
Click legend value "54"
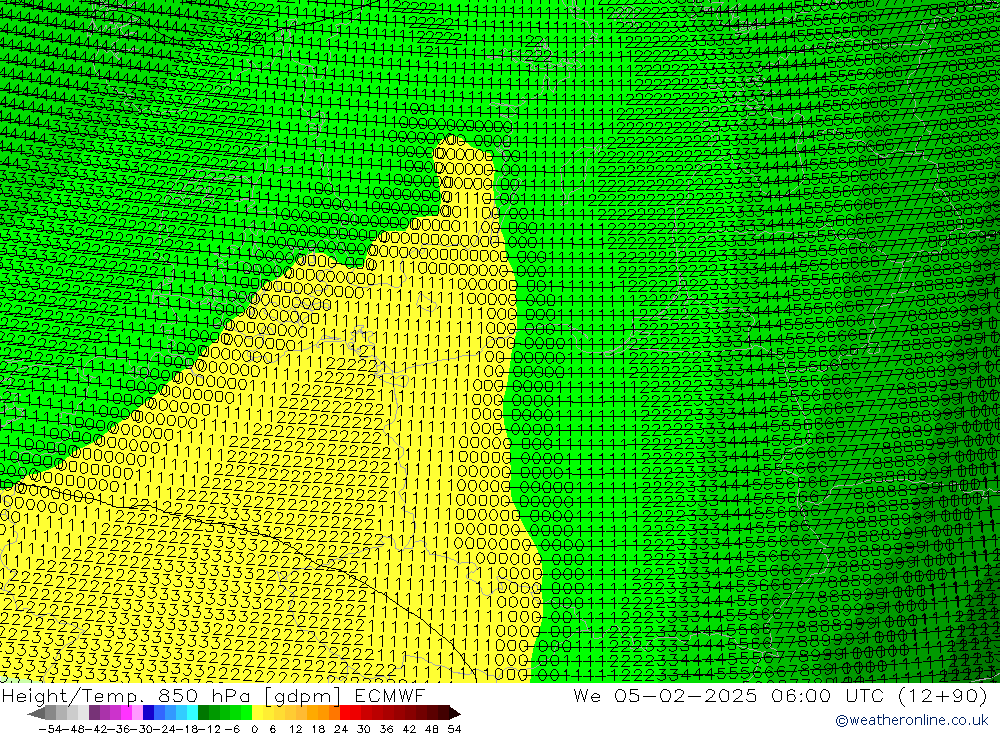(454, 729)
